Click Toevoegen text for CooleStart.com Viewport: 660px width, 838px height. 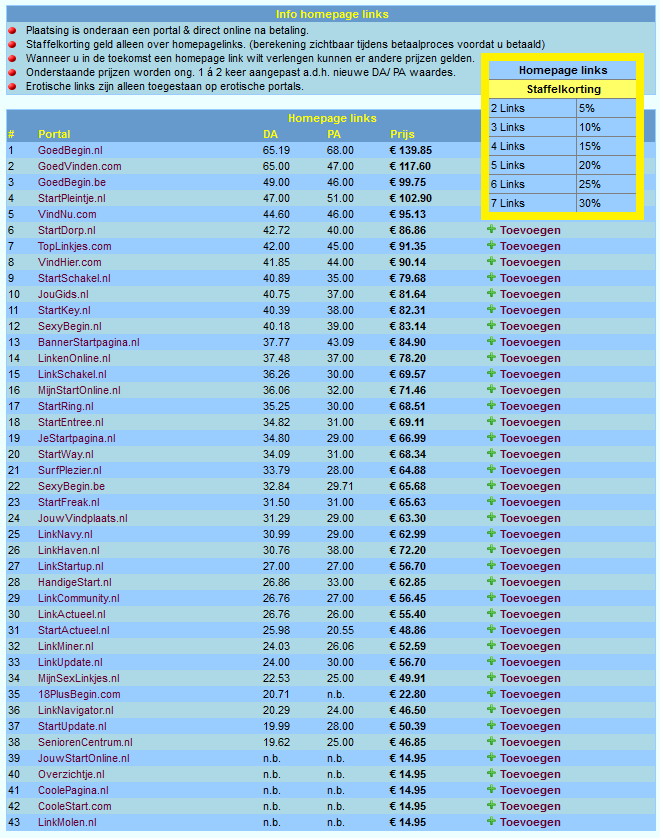click(530, 806)
